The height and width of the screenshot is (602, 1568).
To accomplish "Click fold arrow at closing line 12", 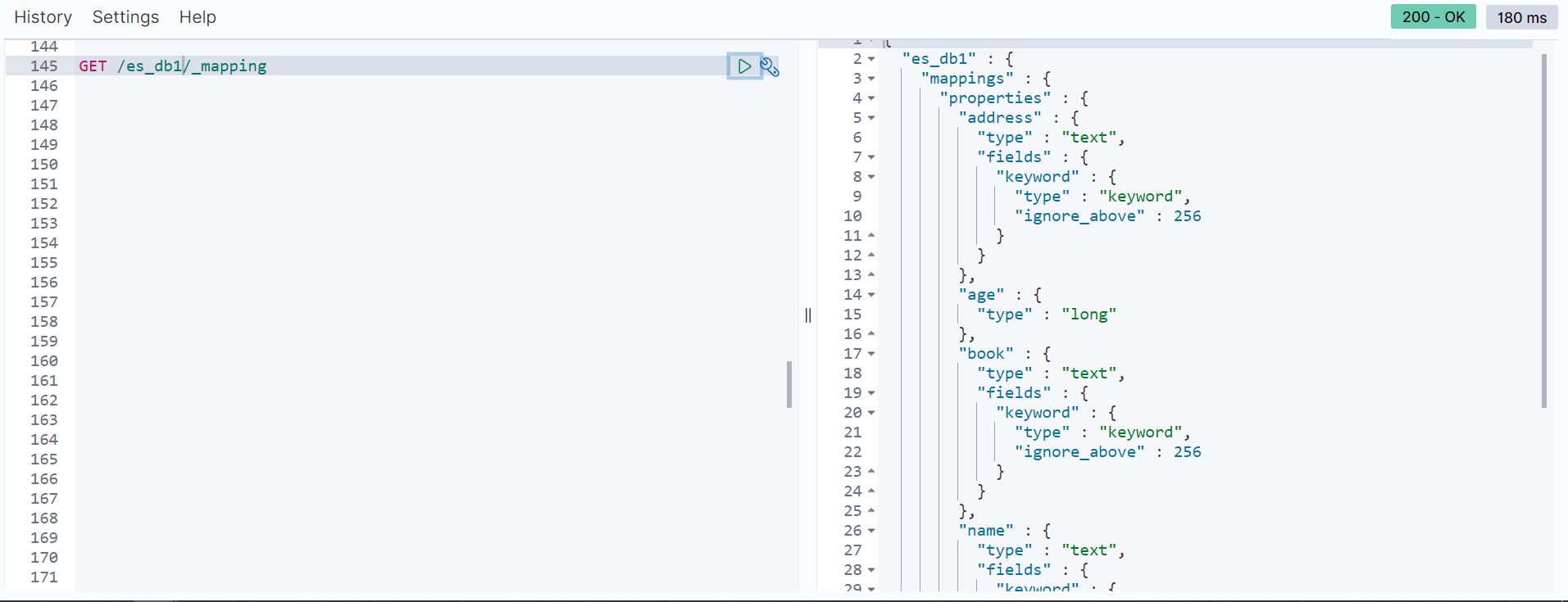I will click(x=871, y=256).
